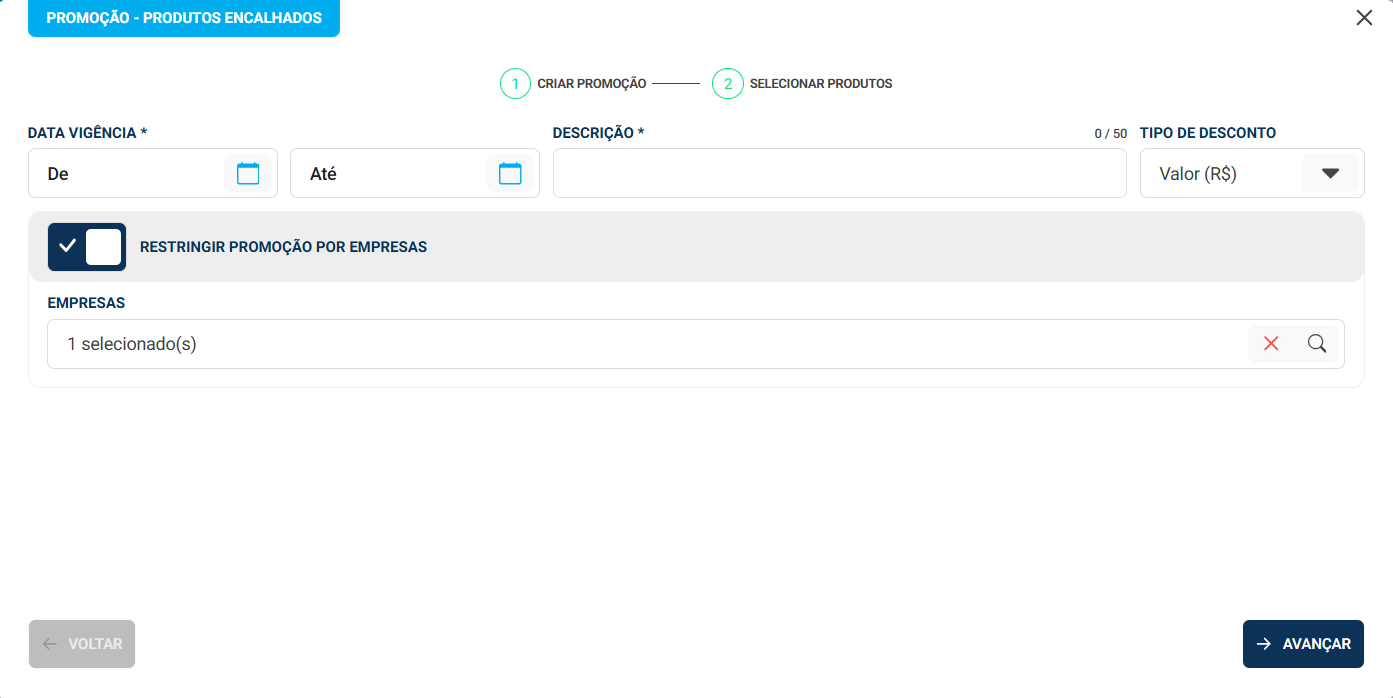This screenshot has width=1393, height=698.
Task: Go to step 1 Criar Promoção
Action: point(573,84)
